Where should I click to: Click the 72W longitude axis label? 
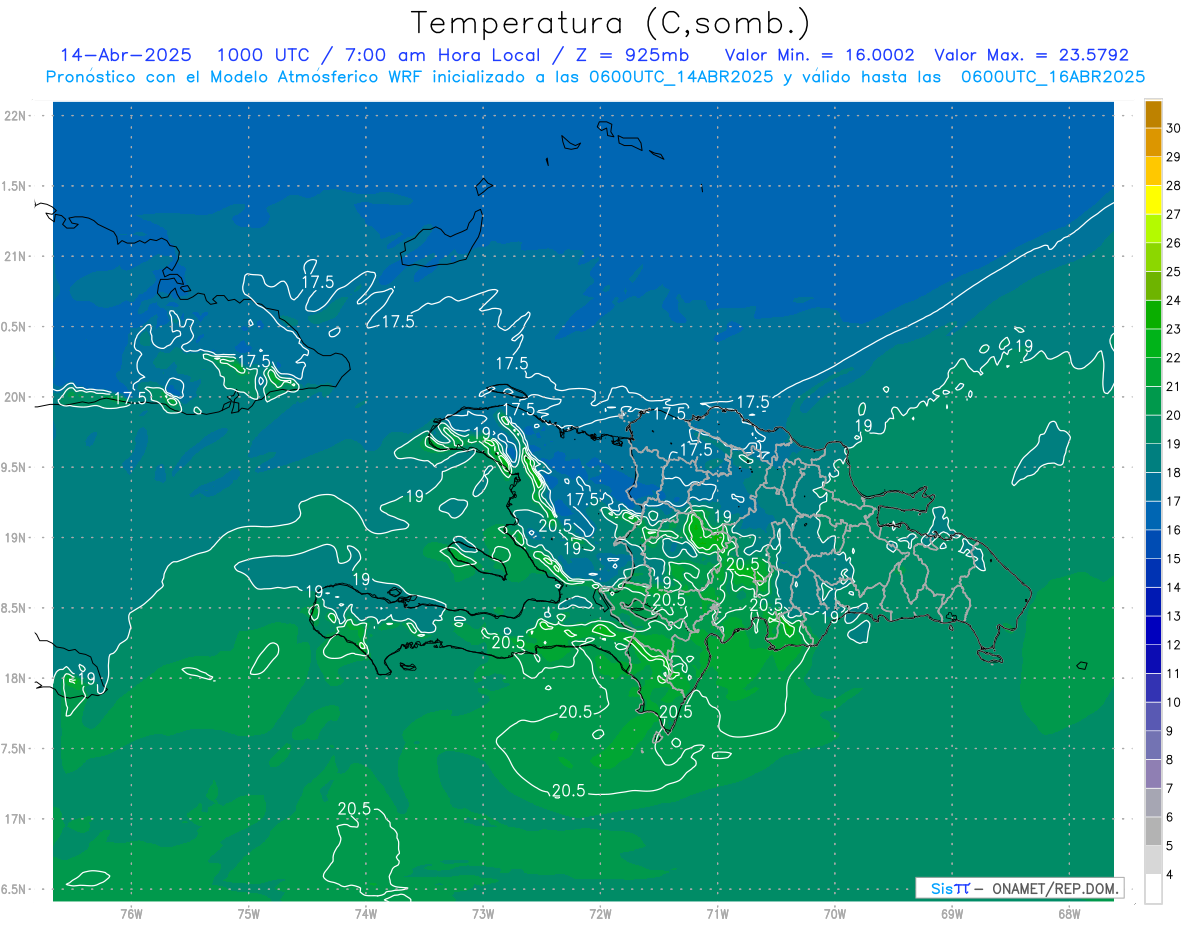point(600,913)
